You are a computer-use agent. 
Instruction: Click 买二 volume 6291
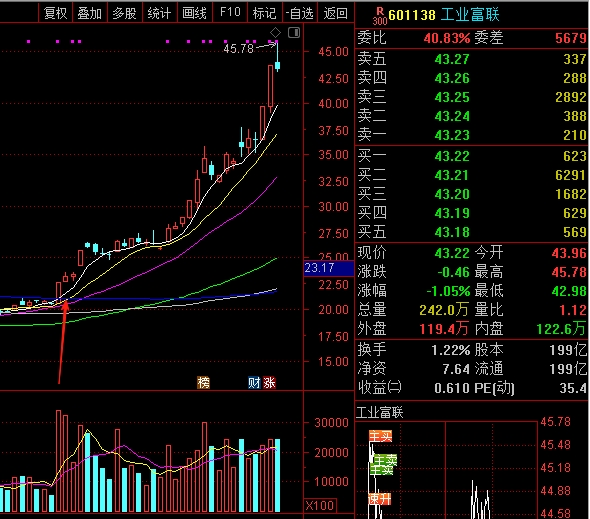(x=571, y=175)
